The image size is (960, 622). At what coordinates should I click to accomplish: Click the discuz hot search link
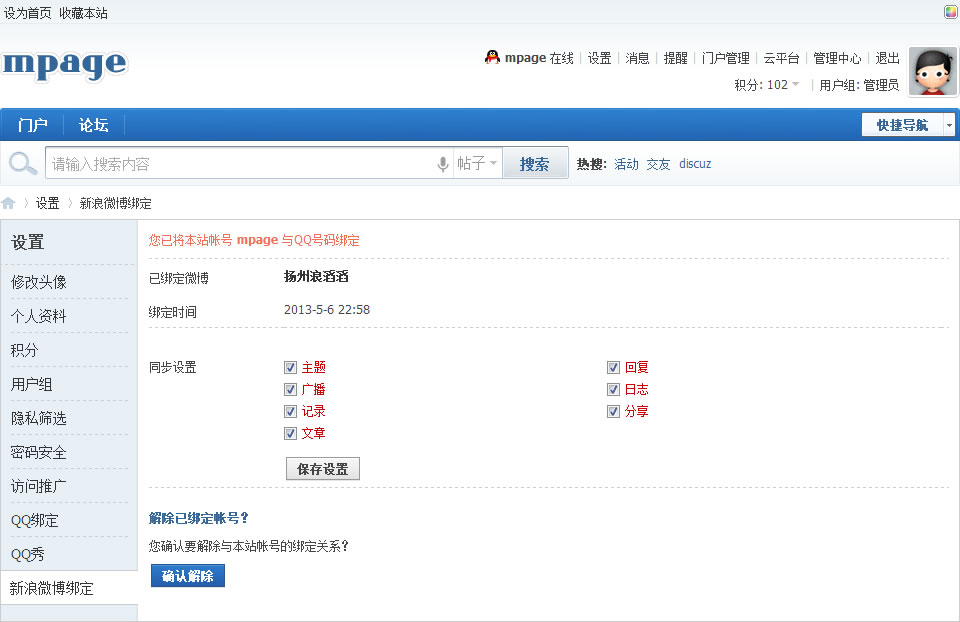(695, 163)
